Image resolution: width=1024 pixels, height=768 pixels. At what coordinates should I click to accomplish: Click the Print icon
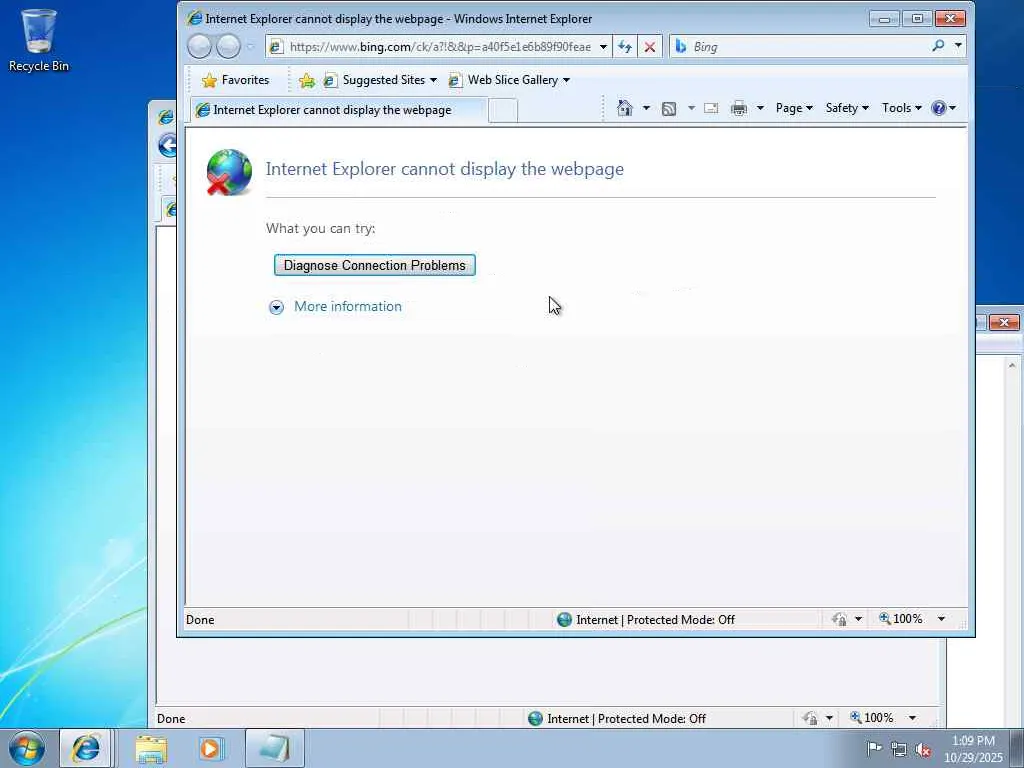tap(739, 108)
